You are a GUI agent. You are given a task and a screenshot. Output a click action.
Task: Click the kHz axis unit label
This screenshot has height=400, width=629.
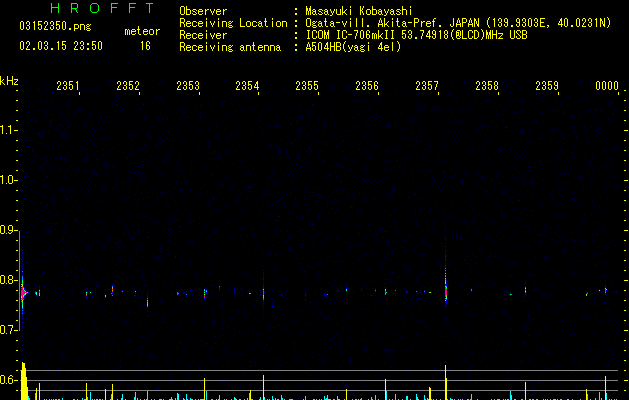tap(9, 81)
